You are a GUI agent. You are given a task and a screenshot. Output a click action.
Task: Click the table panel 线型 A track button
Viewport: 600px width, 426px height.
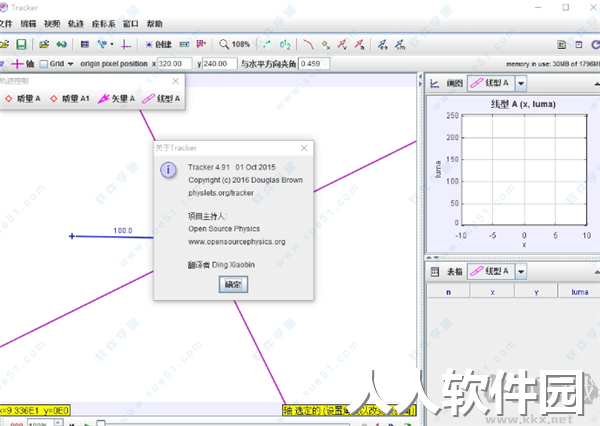pos(491,271)
